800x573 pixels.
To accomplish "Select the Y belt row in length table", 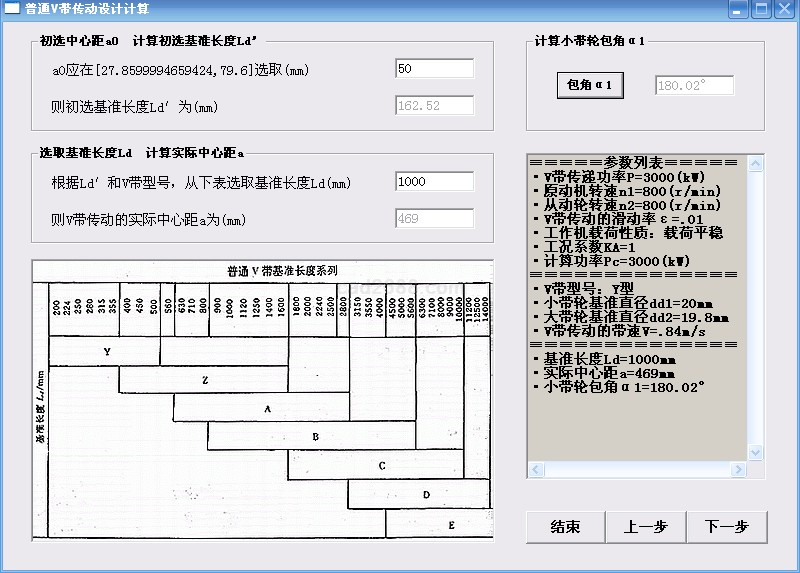I will point(106,352).
